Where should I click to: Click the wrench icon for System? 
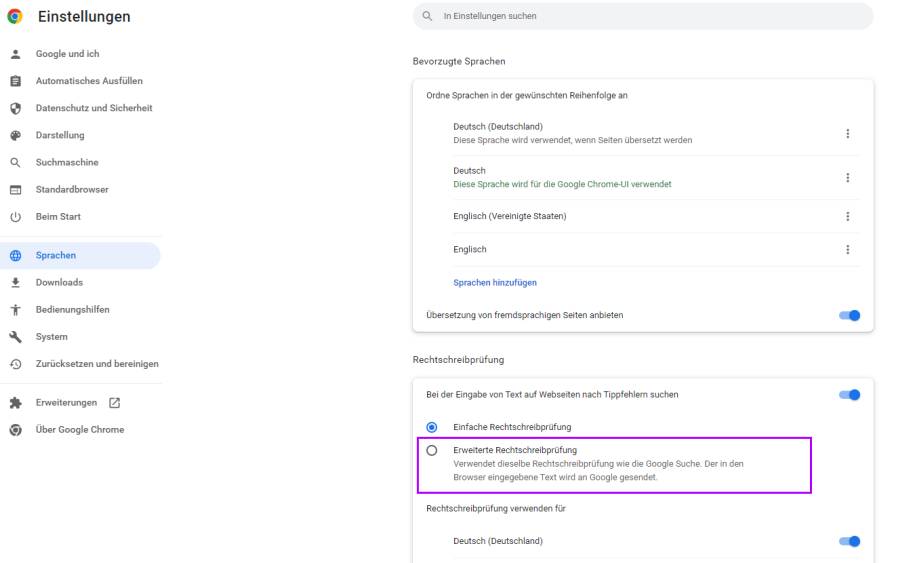[x=16, y=337]
